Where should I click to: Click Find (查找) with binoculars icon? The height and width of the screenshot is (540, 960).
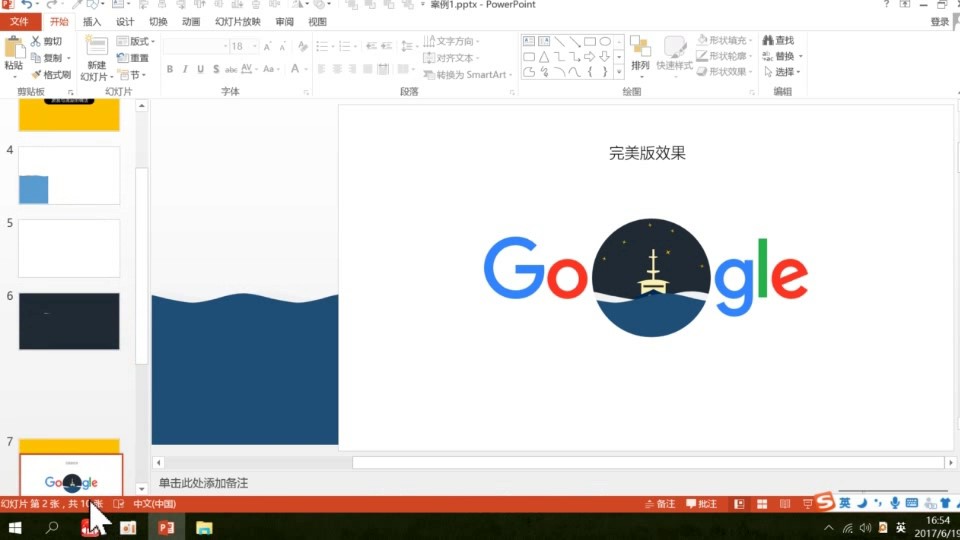click(778, 40)
